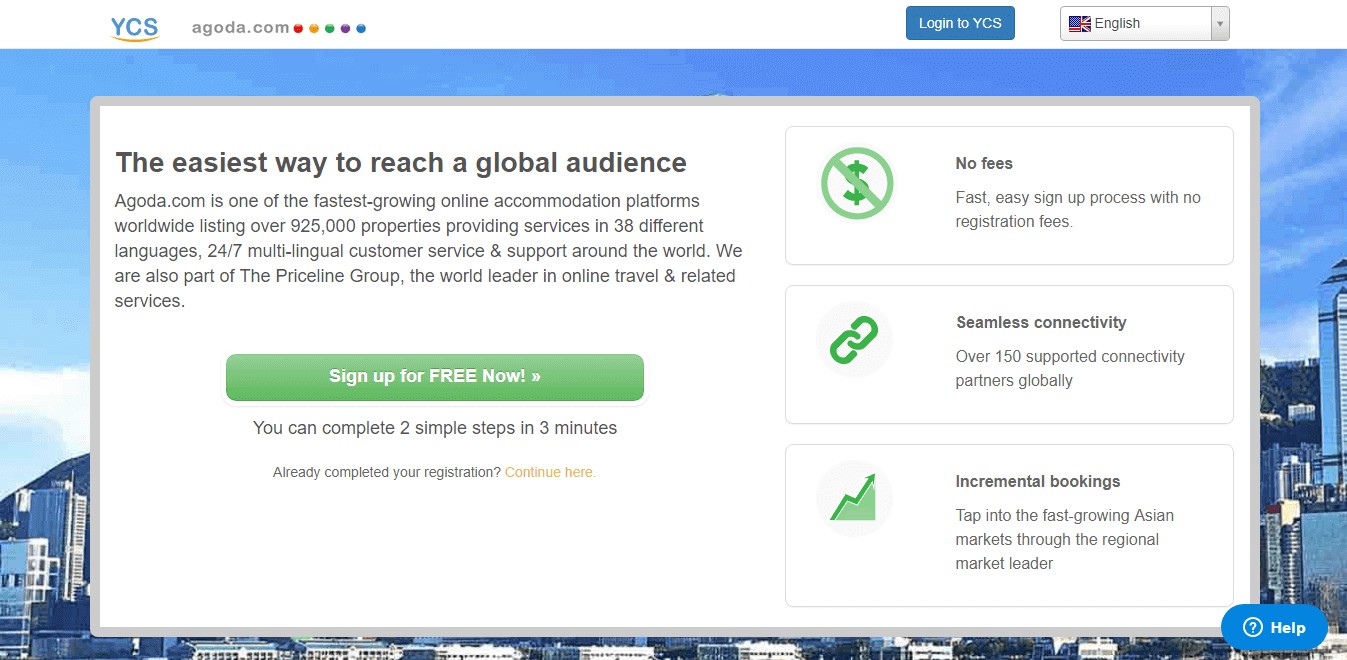Click the Incremental bookings heading
1347x660 pixels.
(1037, 482)
